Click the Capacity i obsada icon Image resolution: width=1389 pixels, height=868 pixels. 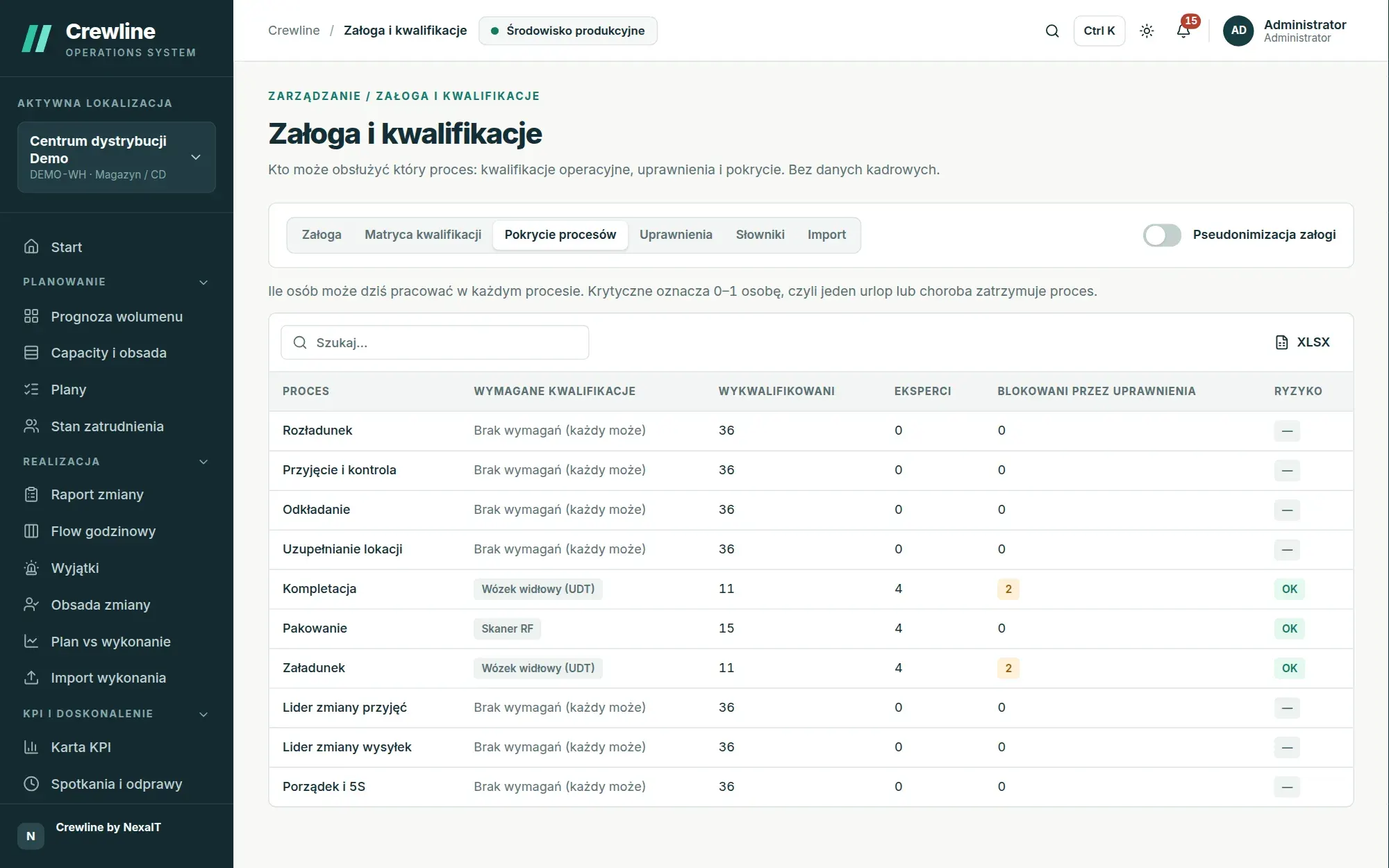coord(31,353)
